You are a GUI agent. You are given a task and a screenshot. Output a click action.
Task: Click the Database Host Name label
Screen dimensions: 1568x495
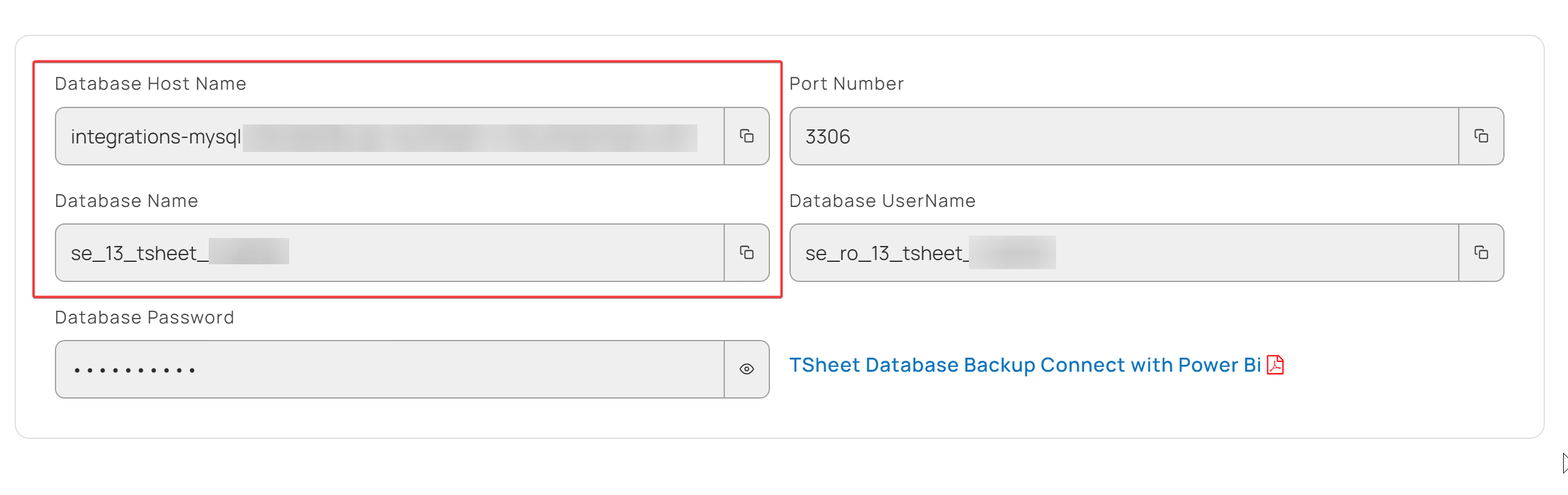point(151,84)
